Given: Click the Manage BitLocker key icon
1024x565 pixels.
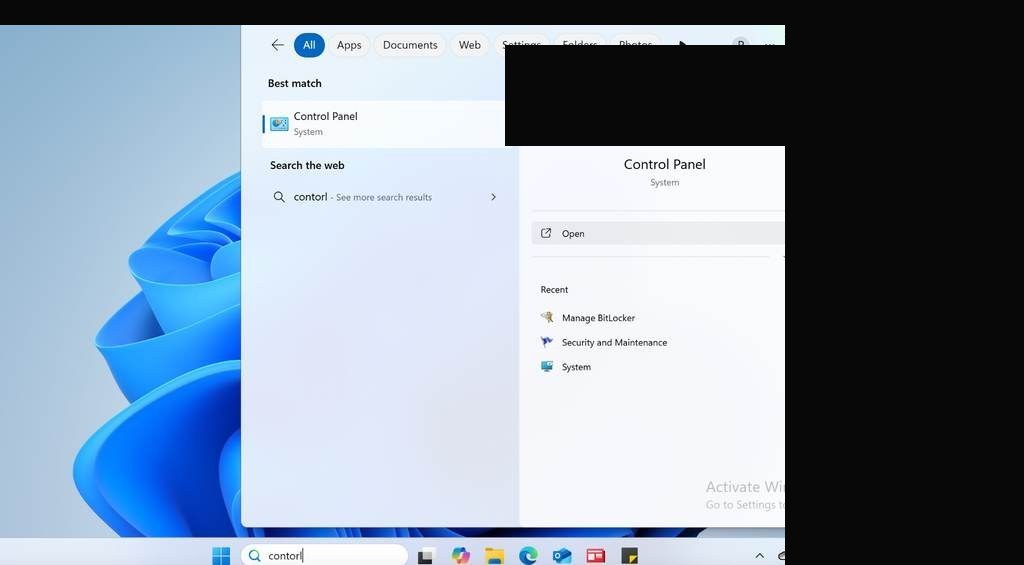Looking at the screenshot, I should (547, 317).
